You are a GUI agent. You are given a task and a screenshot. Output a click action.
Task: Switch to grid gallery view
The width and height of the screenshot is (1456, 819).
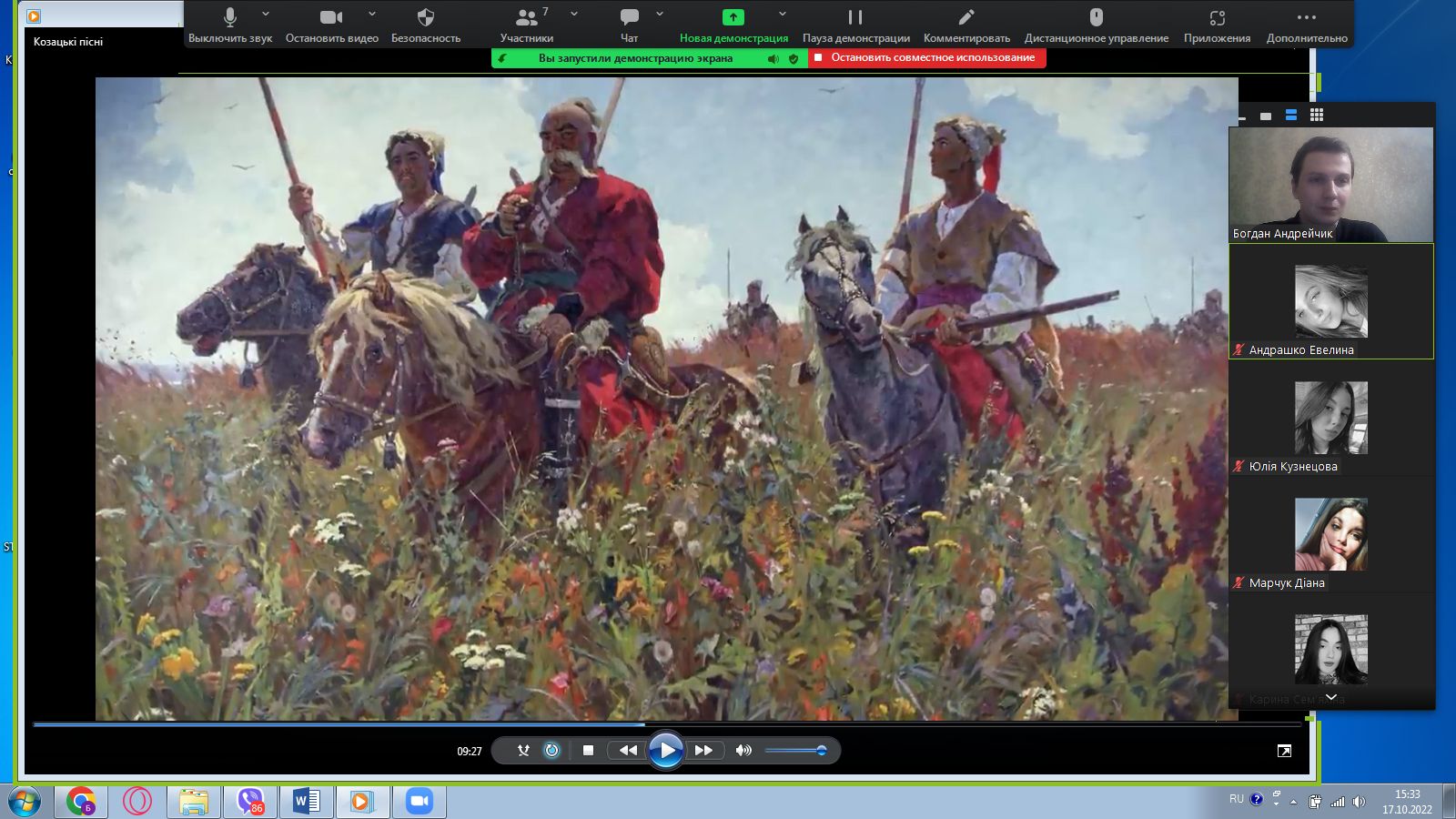coord(1317,116)
